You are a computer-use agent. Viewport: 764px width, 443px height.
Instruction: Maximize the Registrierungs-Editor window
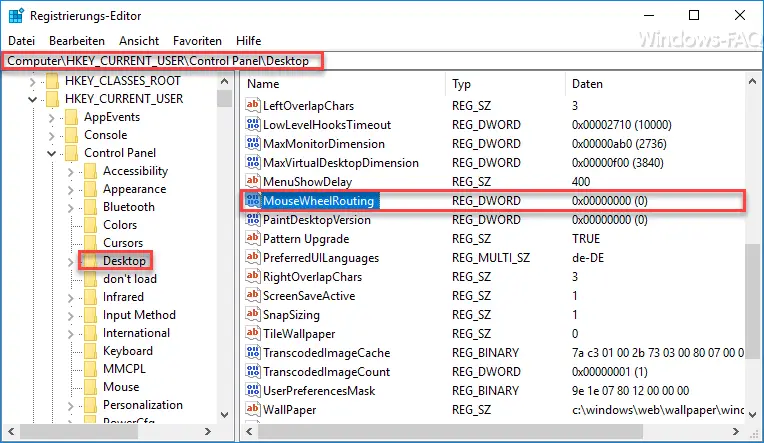(694, 16)
